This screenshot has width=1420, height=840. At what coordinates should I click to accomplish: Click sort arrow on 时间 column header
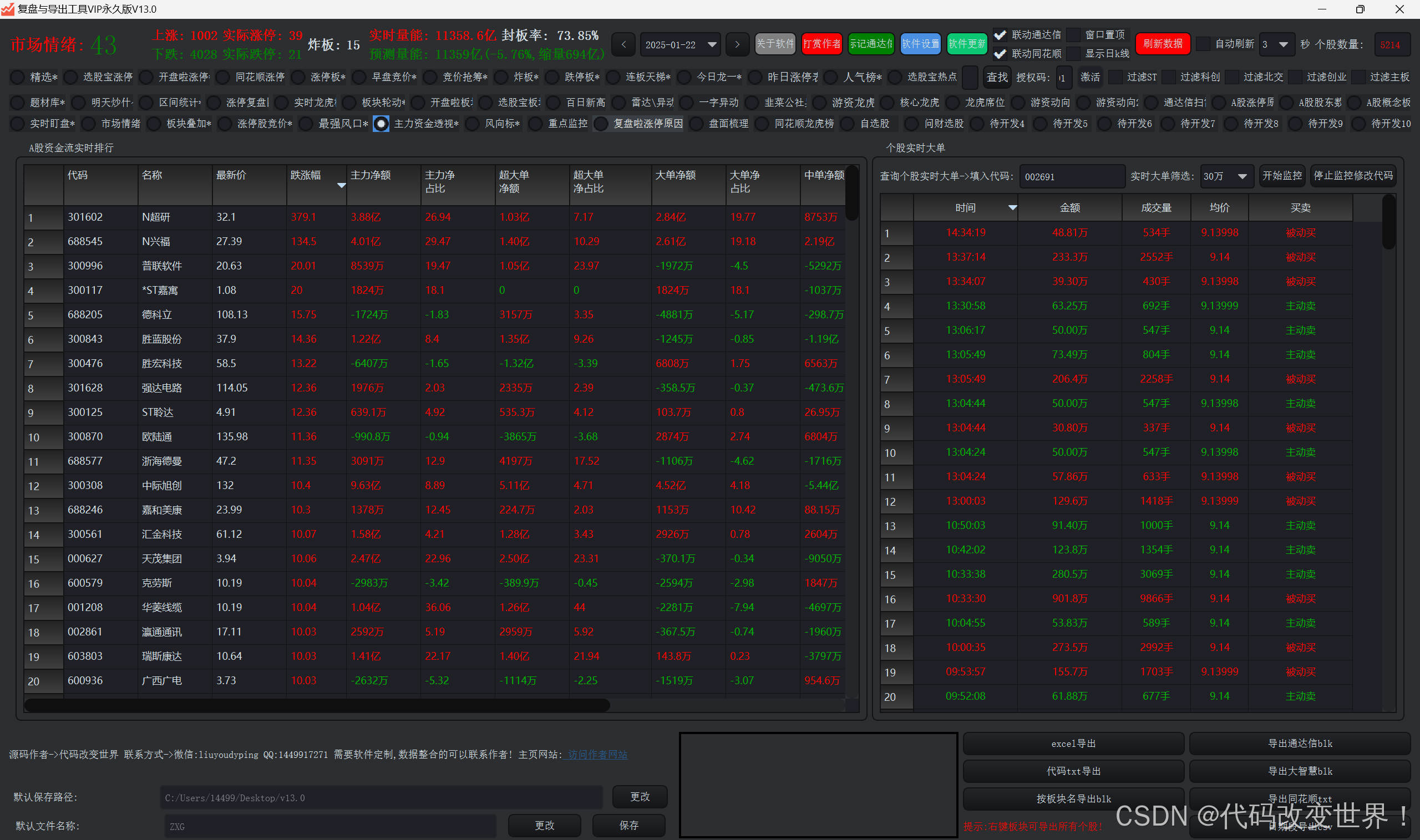1012,208
